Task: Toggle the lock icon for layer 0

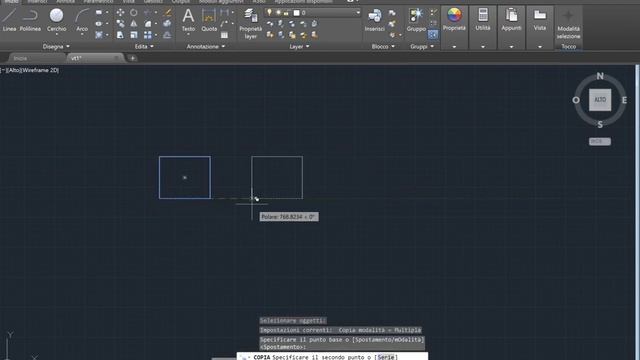Action: coord(286,13)
